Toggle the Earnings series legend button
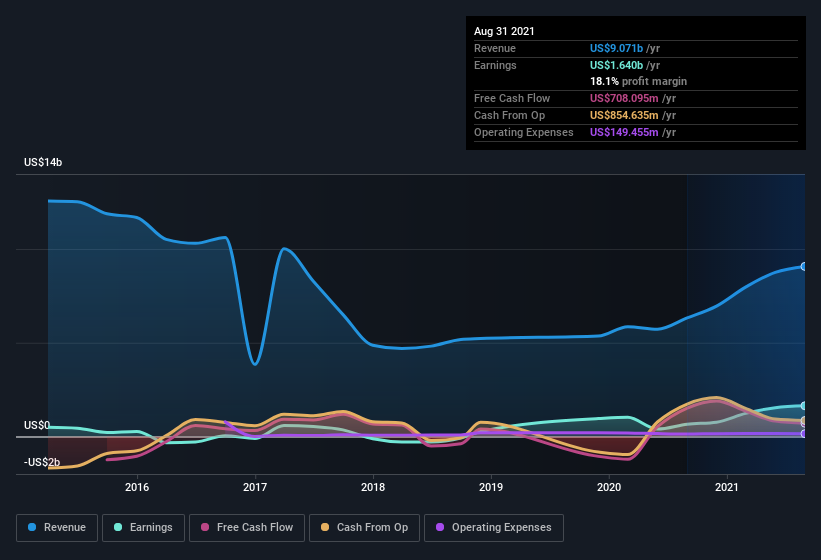Image resolution: width=821 pixels, height=560 pixels. pyautogui.click(x=143, y=528)
